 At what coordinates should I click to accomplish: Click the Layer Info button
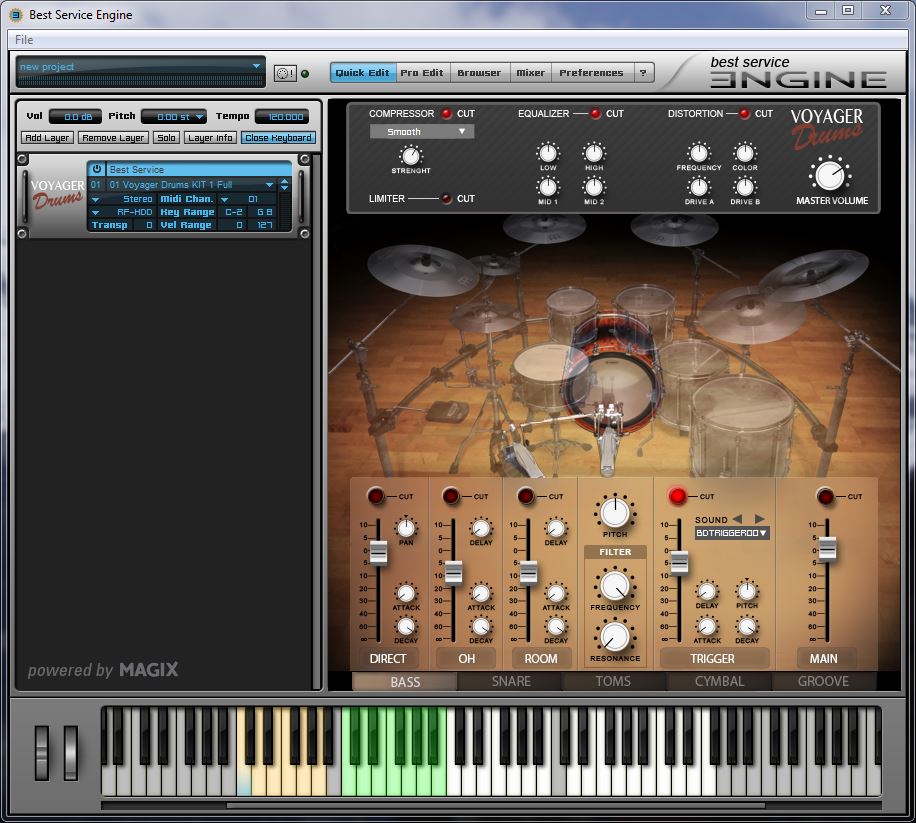(x=210, y=137)
